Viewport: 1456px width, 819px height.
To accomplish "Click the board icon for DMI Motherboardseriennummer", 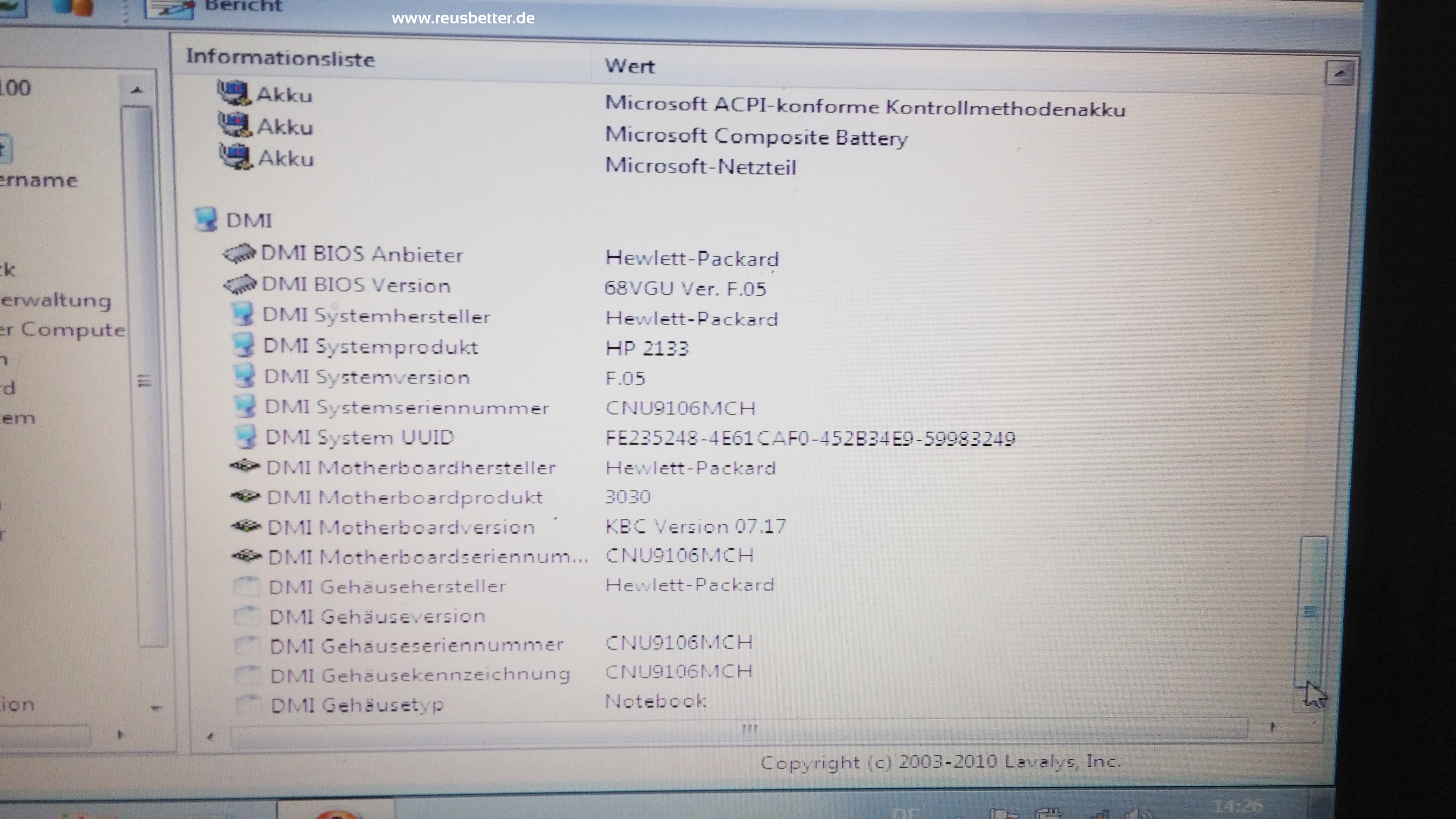I will click(x=247, y=556).
